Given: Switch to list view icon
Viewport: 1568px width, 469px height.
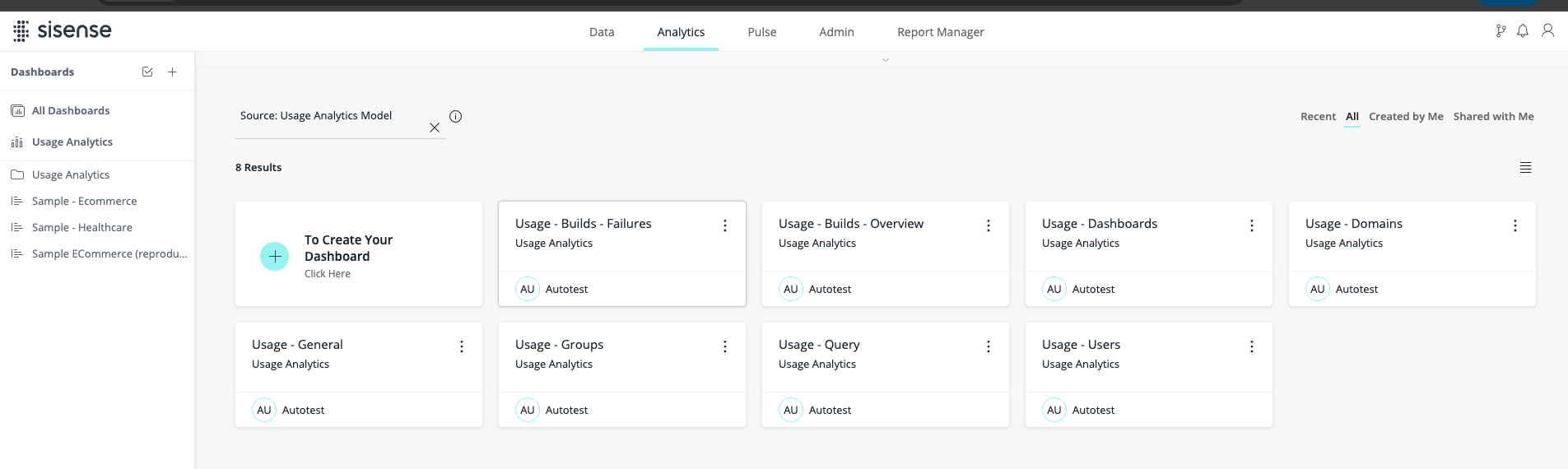Looking at the screenshot, I should pyautogui.click(x=1525, y=168).
